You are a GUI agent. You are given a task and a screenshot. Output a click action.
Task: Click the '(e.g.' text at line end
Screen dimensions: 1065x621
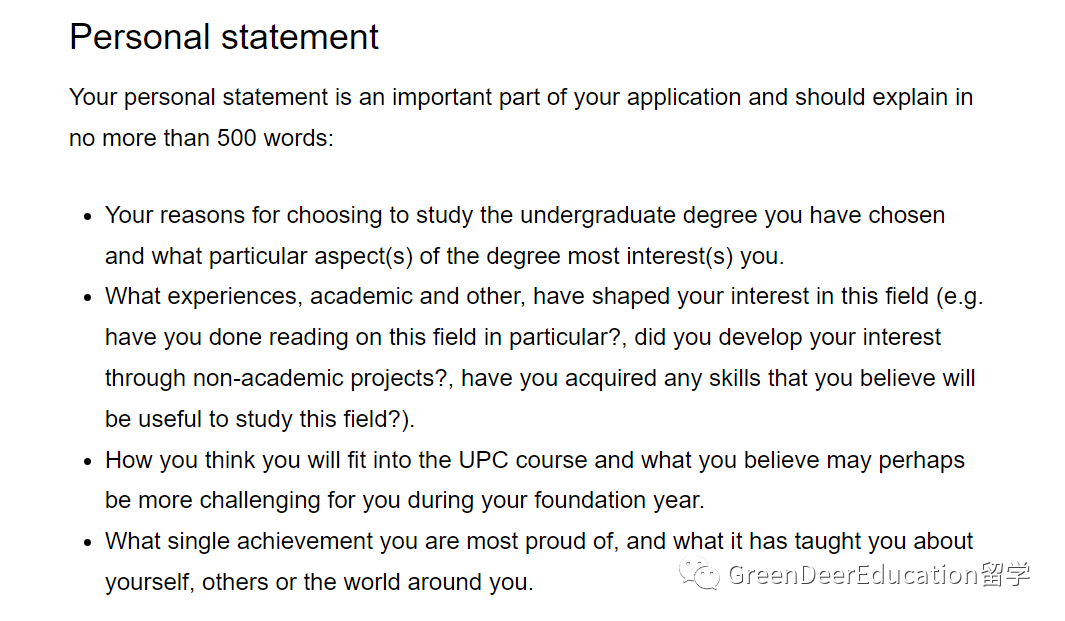[958, 296]
